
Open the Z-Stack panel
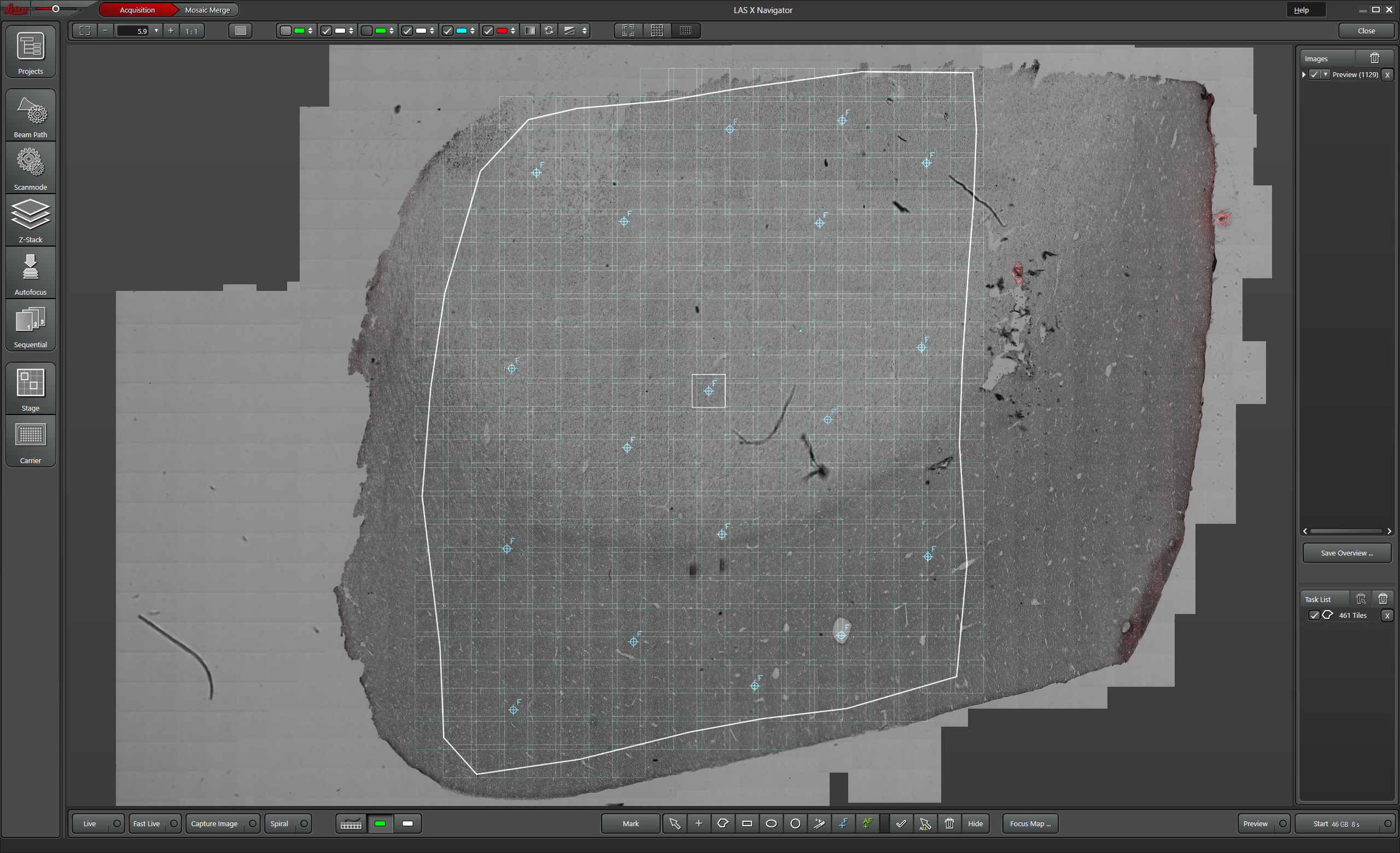click(30, 220)
